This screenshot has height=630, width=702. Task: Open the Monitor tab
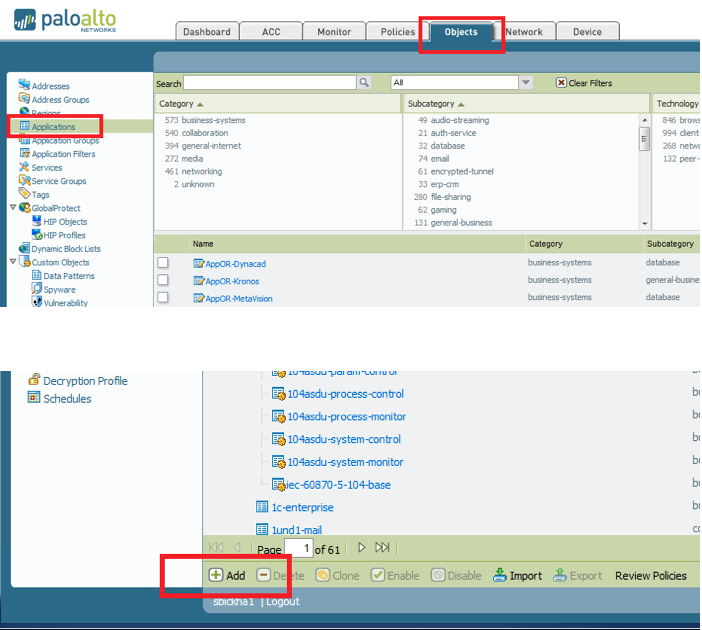pos(334,31)
